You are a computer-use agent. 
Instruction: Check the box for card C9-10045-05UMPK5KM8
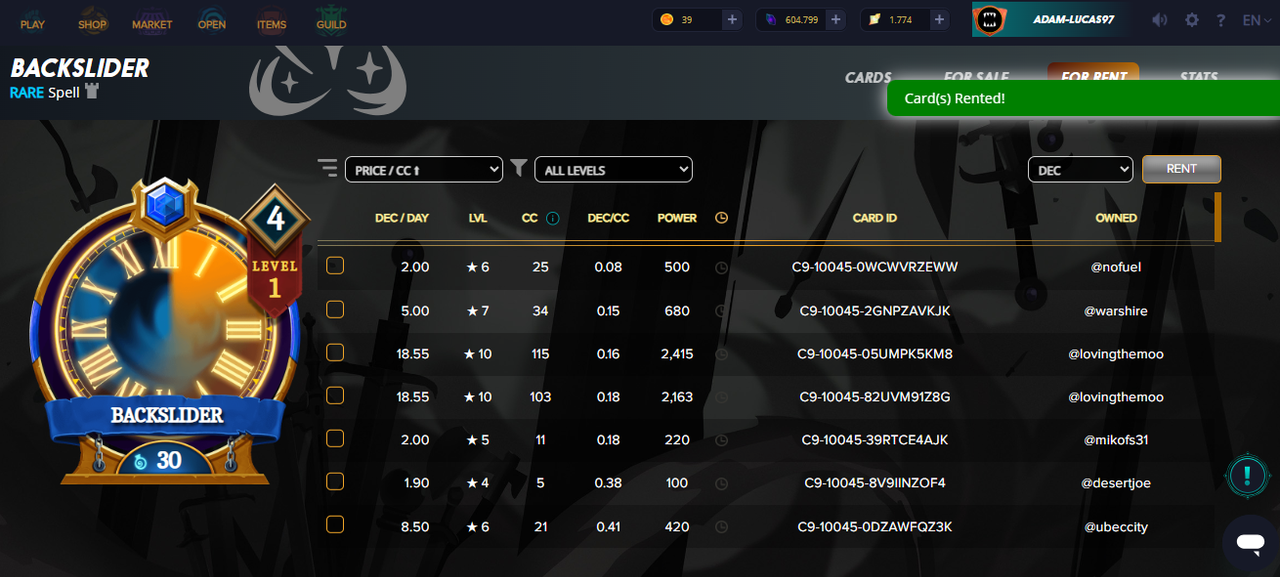point(335,353)
